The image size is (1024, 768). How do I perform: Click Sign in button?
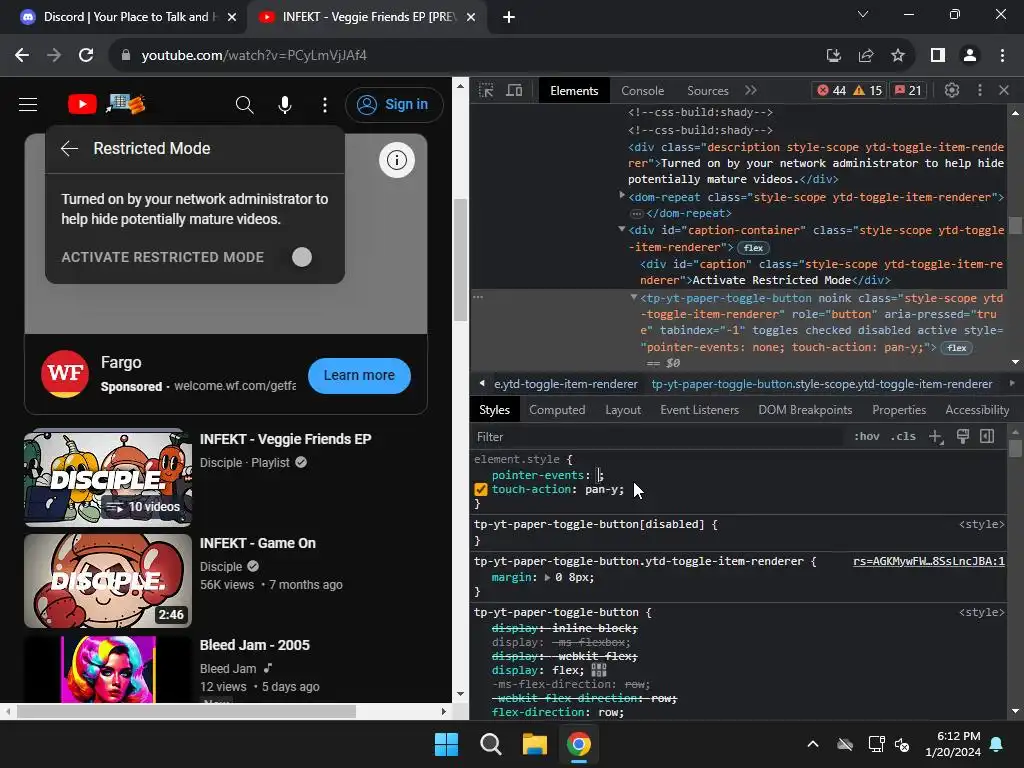click(394, 104)
